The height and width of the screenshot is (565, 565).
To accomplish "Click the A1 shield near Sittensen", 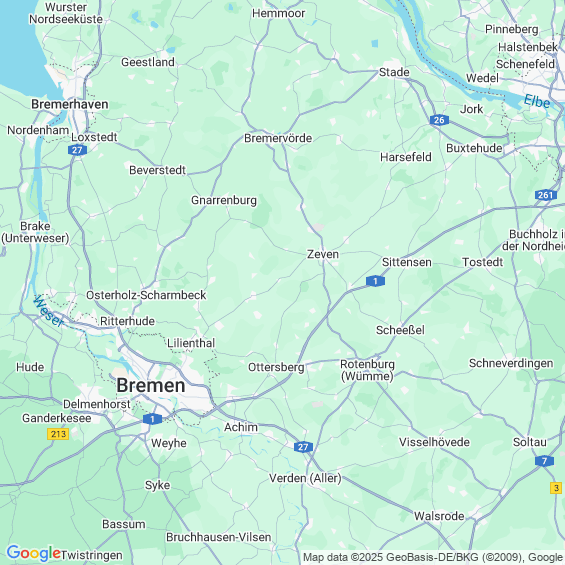I will point(375,281).
